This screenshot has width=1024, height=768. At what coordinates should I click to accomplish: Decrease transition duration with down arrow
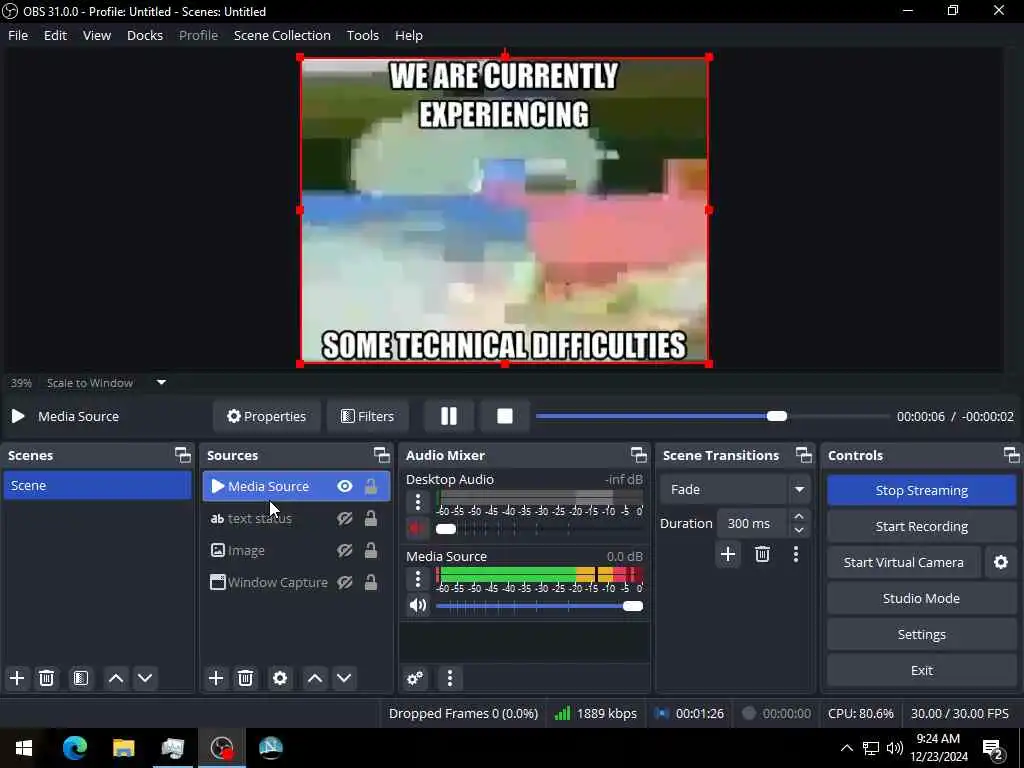pyautogui.click(x=799, y=530)
